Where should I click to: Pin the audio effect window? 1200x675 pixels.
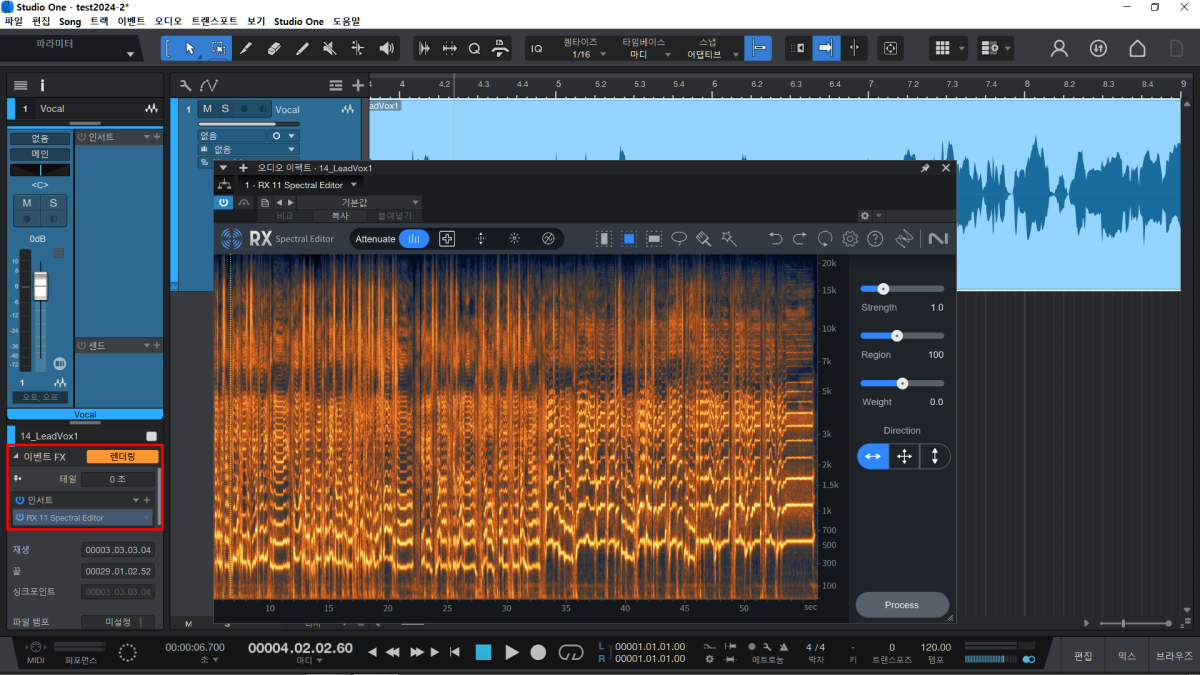(925, 168)
